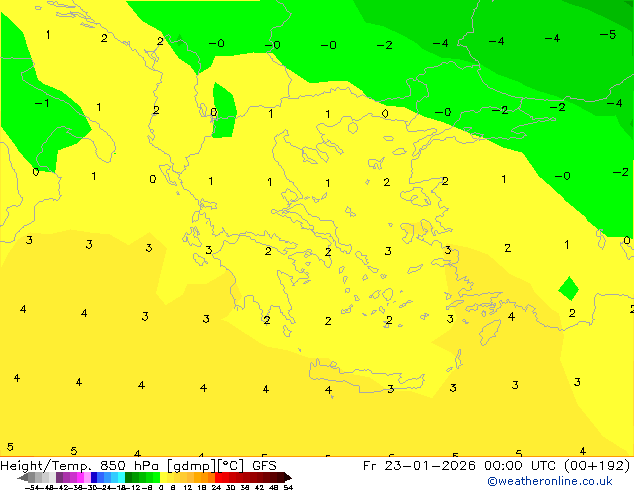The height and width of the screenshot is (490, 634).
Task: Click the "(00+192)" forecast offset label
Action: [597, 465]
